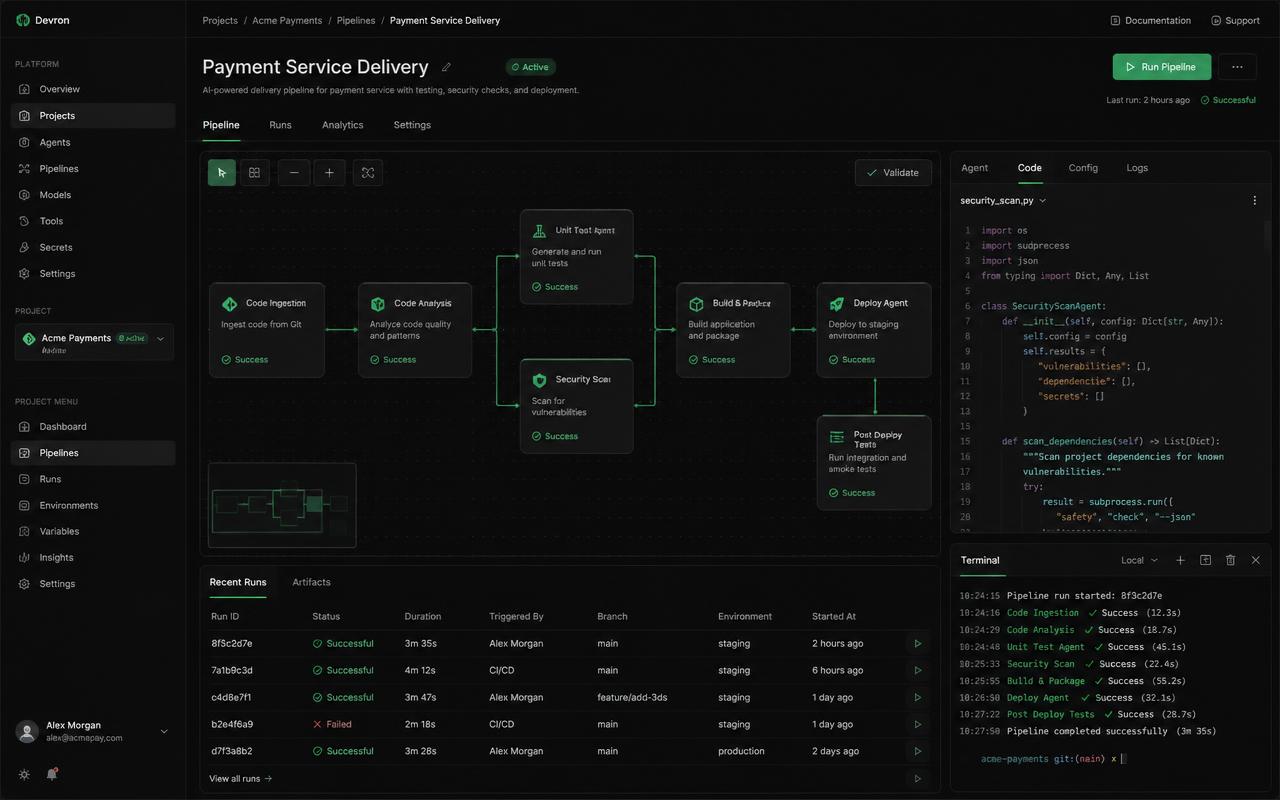Zoom in the pipeline canvas

(330, 173)
